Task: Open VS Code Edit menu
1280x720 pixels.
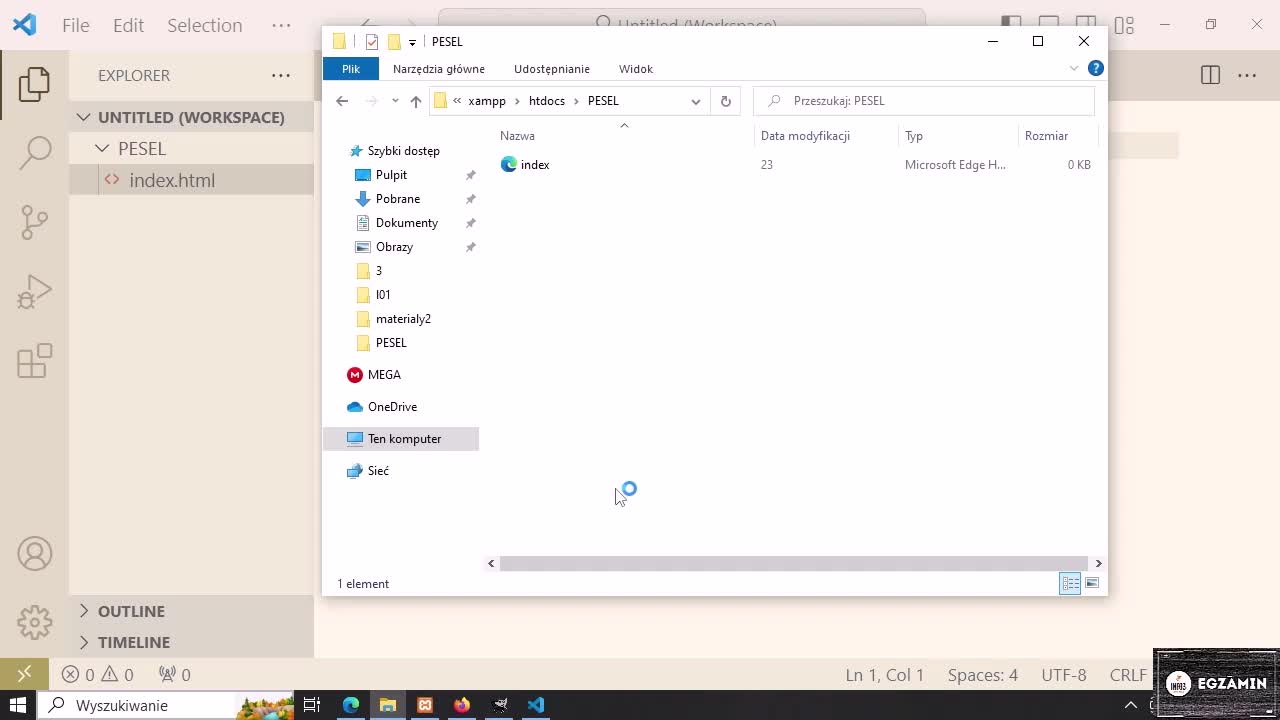Action: click(x=128, y=25)
